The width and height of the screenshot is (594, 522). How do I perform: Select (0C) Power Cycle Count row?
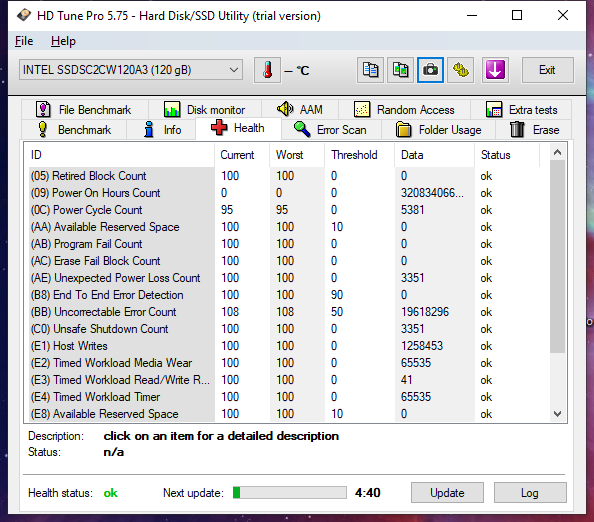point(284,210)
